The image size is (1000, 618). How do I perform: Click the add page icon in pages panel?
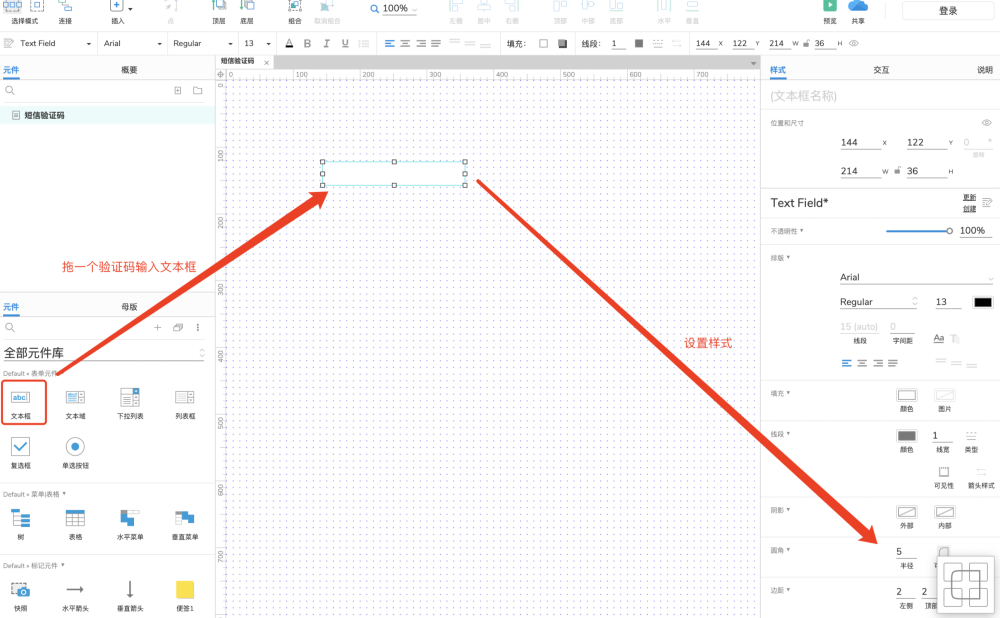click(x=178, y=91)
